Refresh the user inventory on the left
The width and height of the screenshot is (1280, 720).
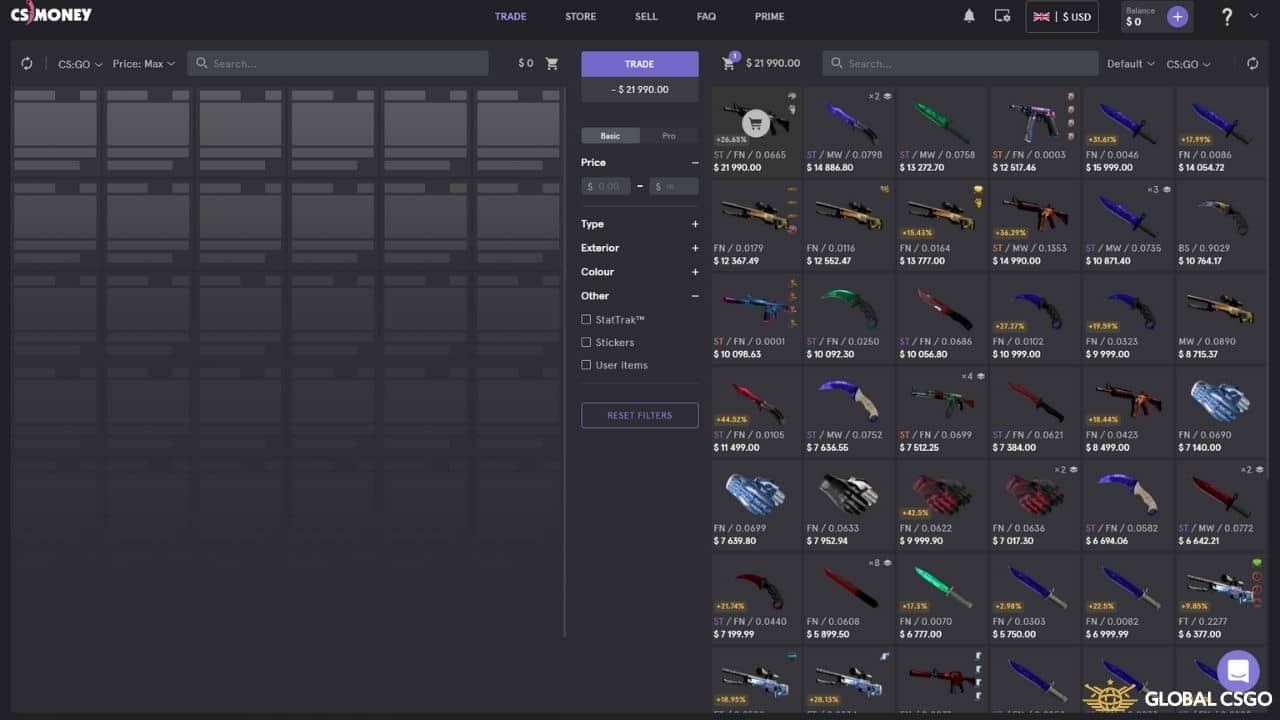27,63
